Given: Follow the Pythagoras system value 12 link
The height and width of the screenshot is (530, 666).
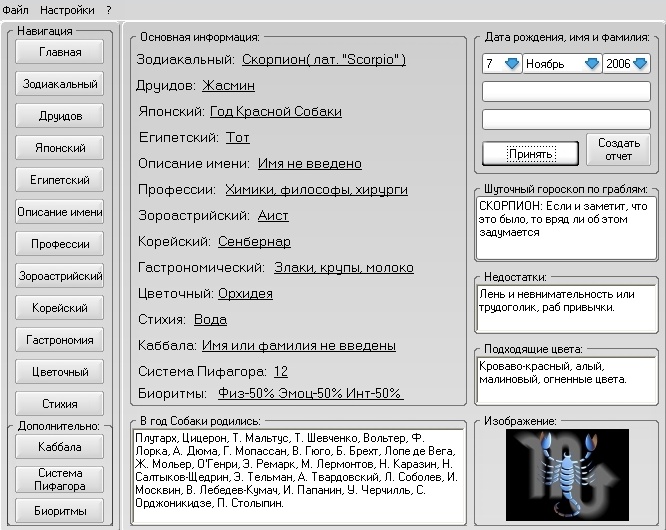Looking at the screenshot, I should click(x=281, y=372).
